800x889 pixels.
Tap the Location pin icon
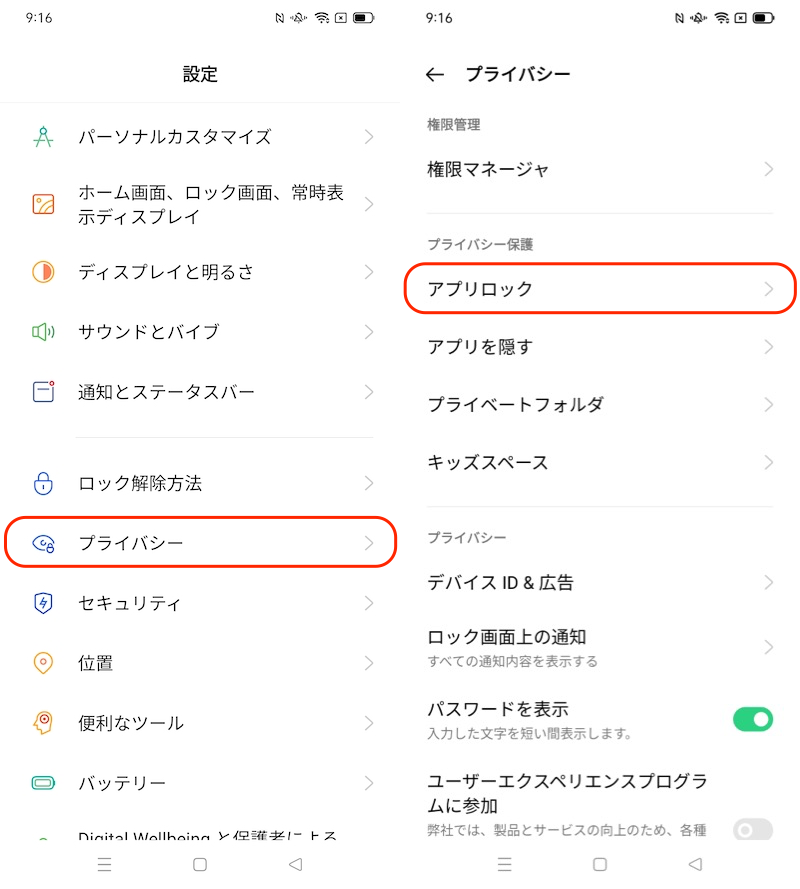point(43,663)
